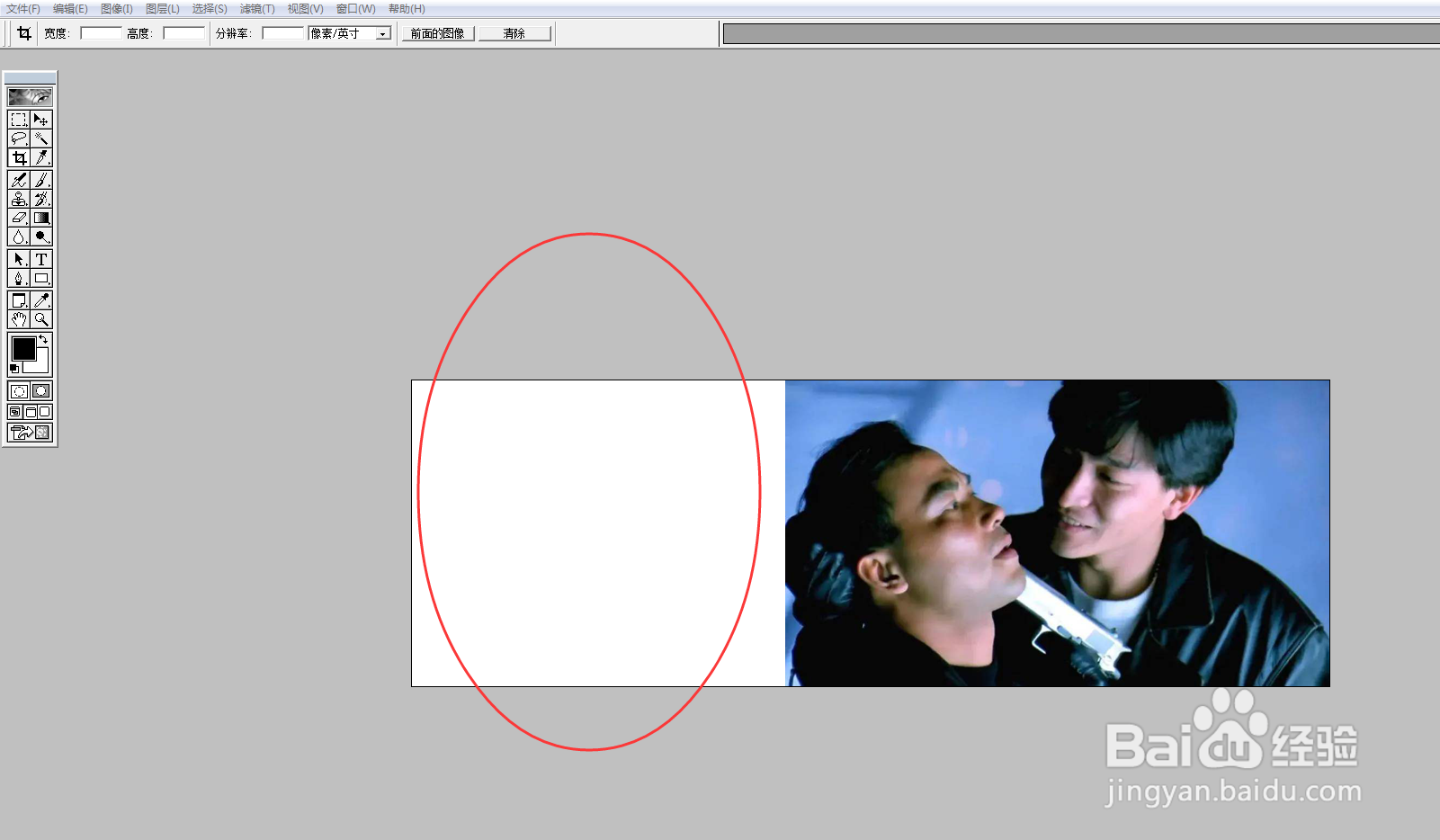The width and height of the screenshot is (1440, 840).
Task: Open the 图层(L) menu
Action: 163,9
